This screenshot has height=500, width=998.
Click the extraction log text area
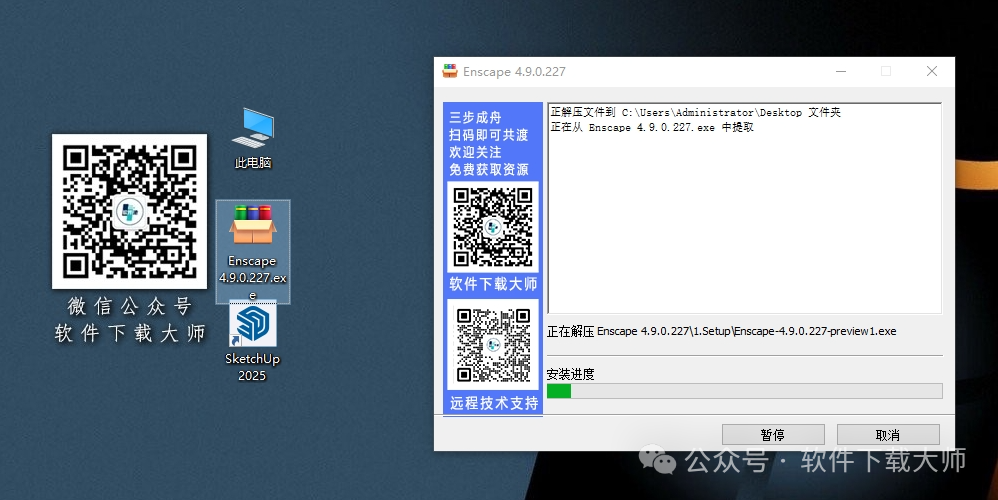pyautogui.click(x=744, y=208)
